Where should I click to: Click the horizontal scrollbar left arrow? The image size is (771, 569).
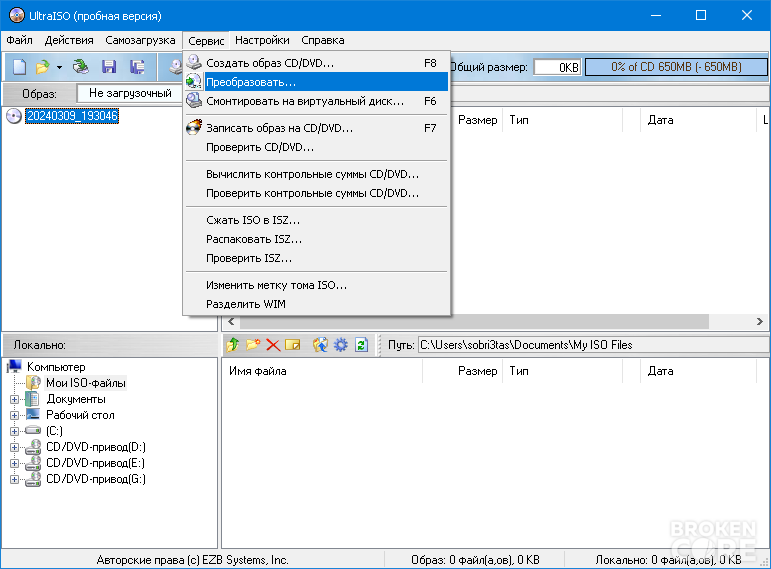pyautogui.click(x=231, y=322)
